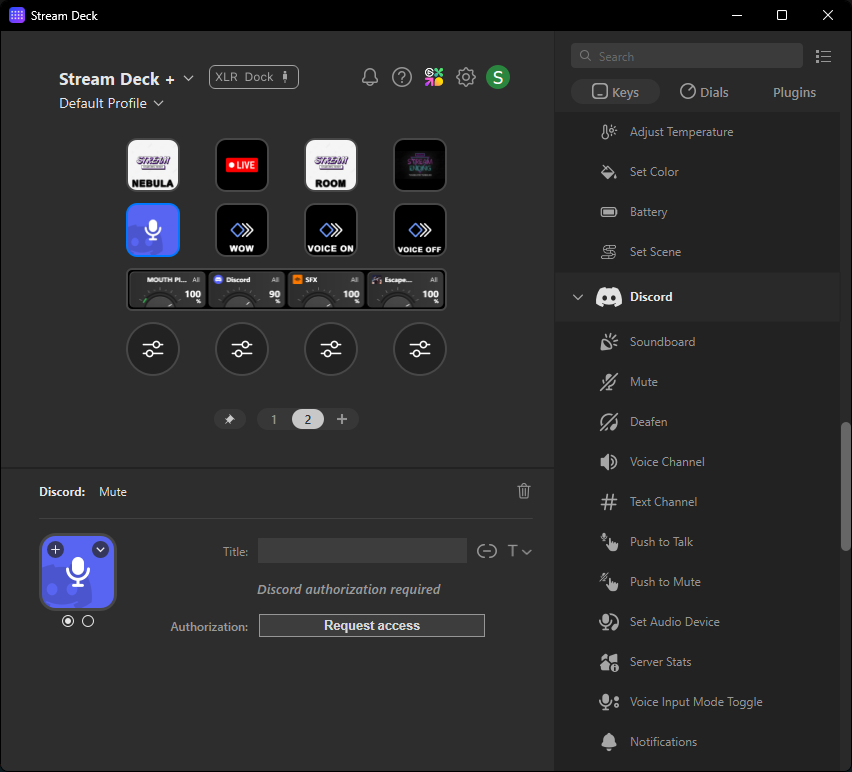Viewport: 852px width, 772px height.
Task: Select the blue Discord mute microphone key
Action: click(x=153, y=230)
